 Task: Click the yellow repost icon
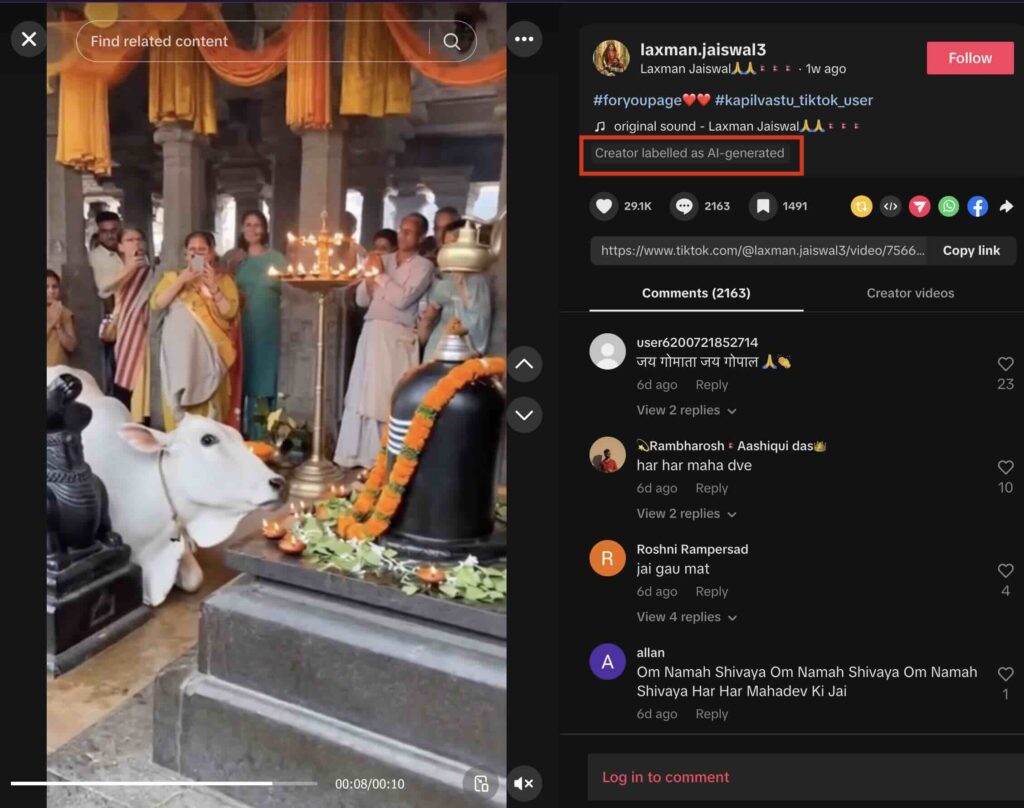[x=861, y=207]
